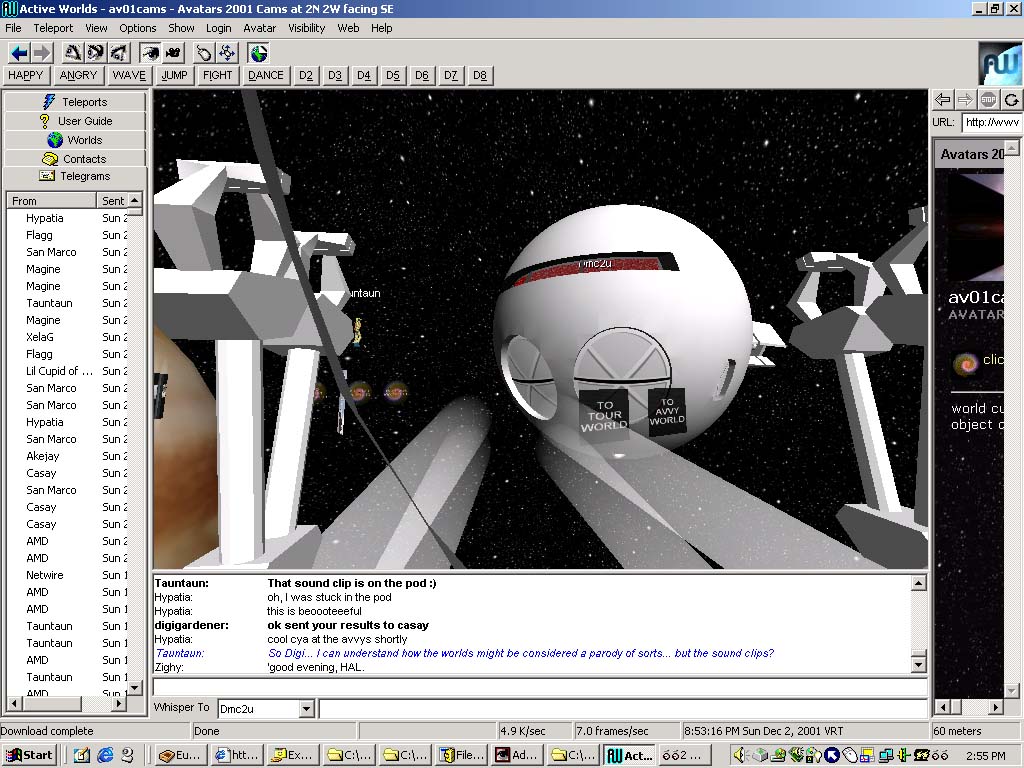This screenshot has height=768, width=1024.
Task: Open the Teleport menu
Action: pyautogui.click(x=53, y=28)
